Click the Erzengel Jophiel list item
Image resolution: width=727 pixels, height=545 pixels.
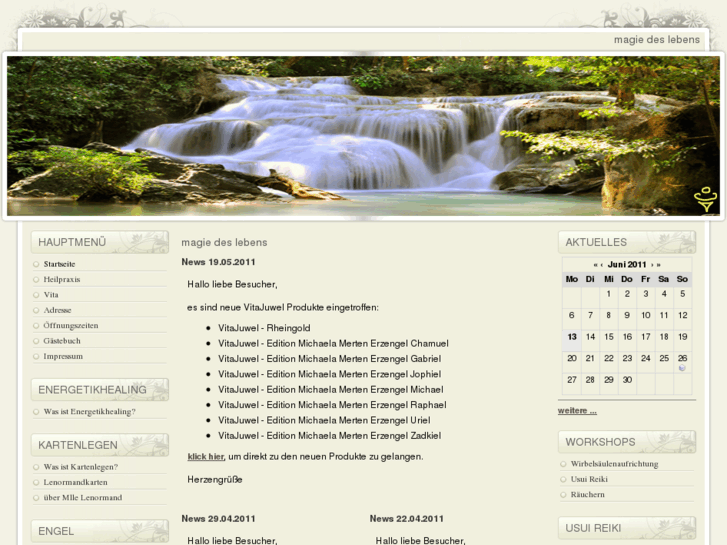click(330, 374)
